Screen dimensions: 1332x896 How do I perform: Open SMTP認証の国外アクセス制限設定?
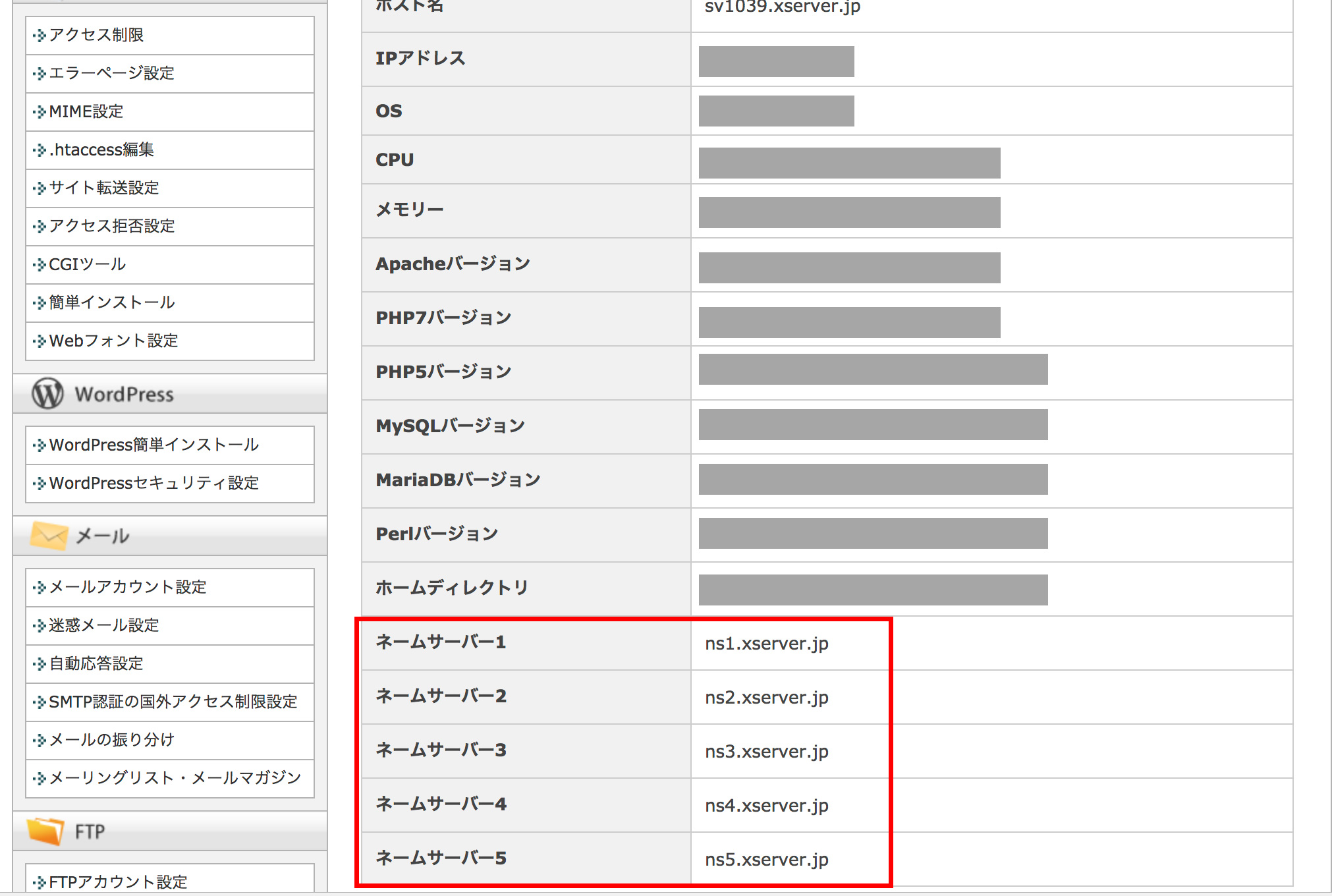pos(173,702)
